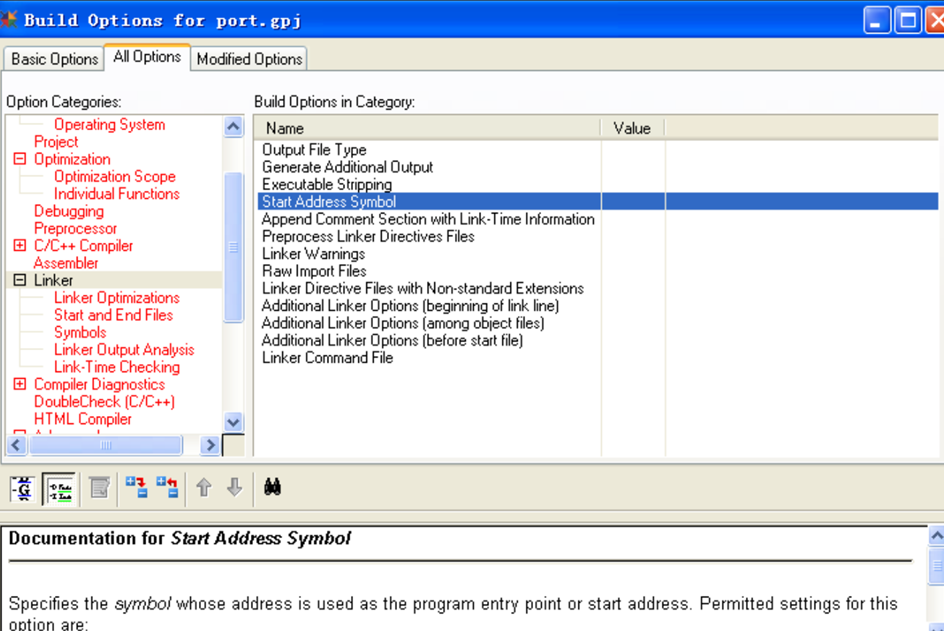Click category tree scroll-down arrow
Viewport: 944px width, 631px height.
point(234,421)
